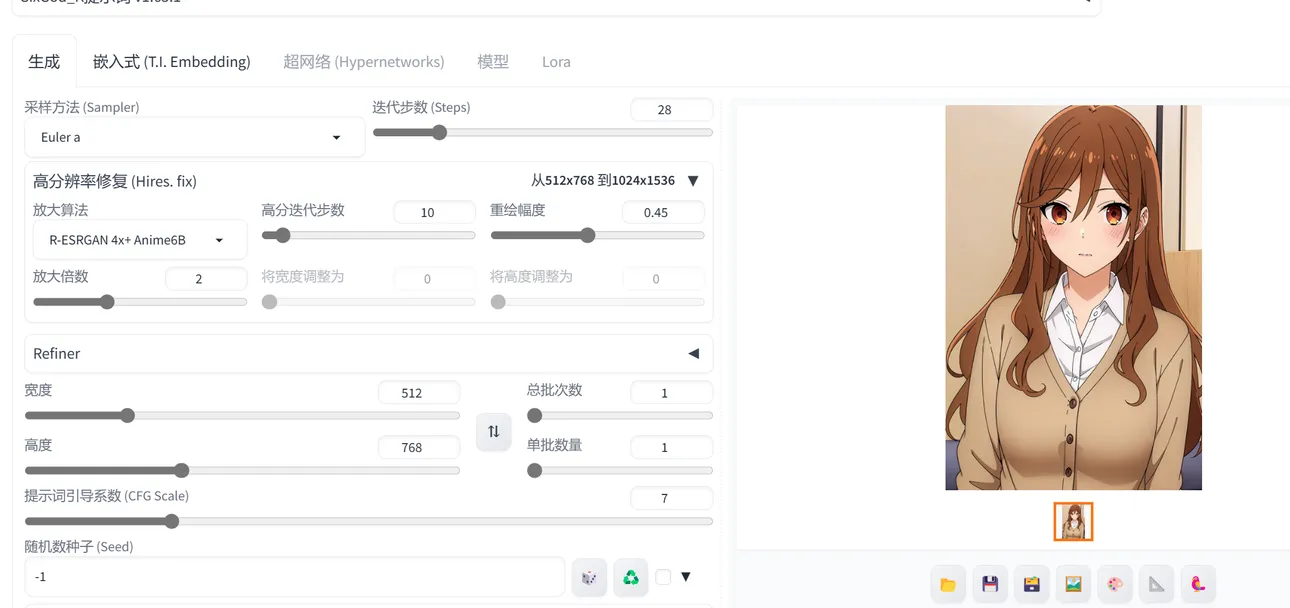Open the Lora tab
This screenshot has width=1290, height=608.
(x=556, y=61)
